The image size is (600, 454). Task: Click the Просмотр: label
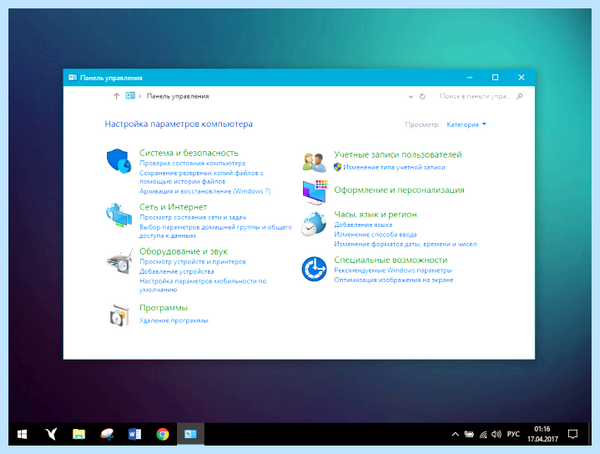click(422, 125)
